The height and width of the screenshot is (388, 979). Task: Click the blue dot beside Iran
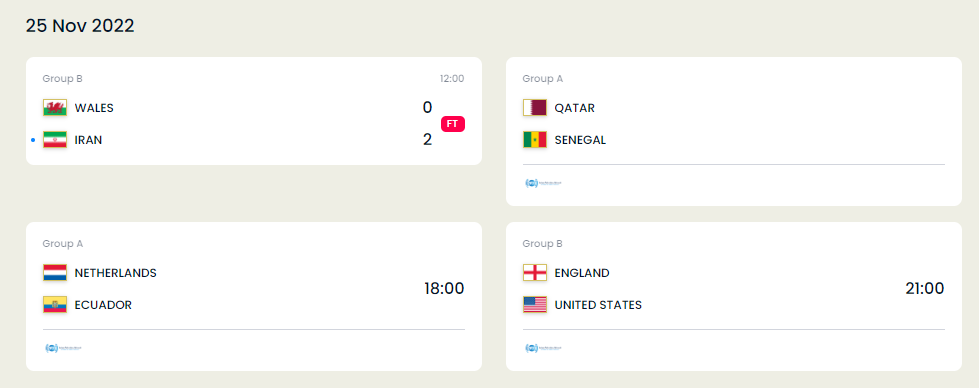[33, 140]
